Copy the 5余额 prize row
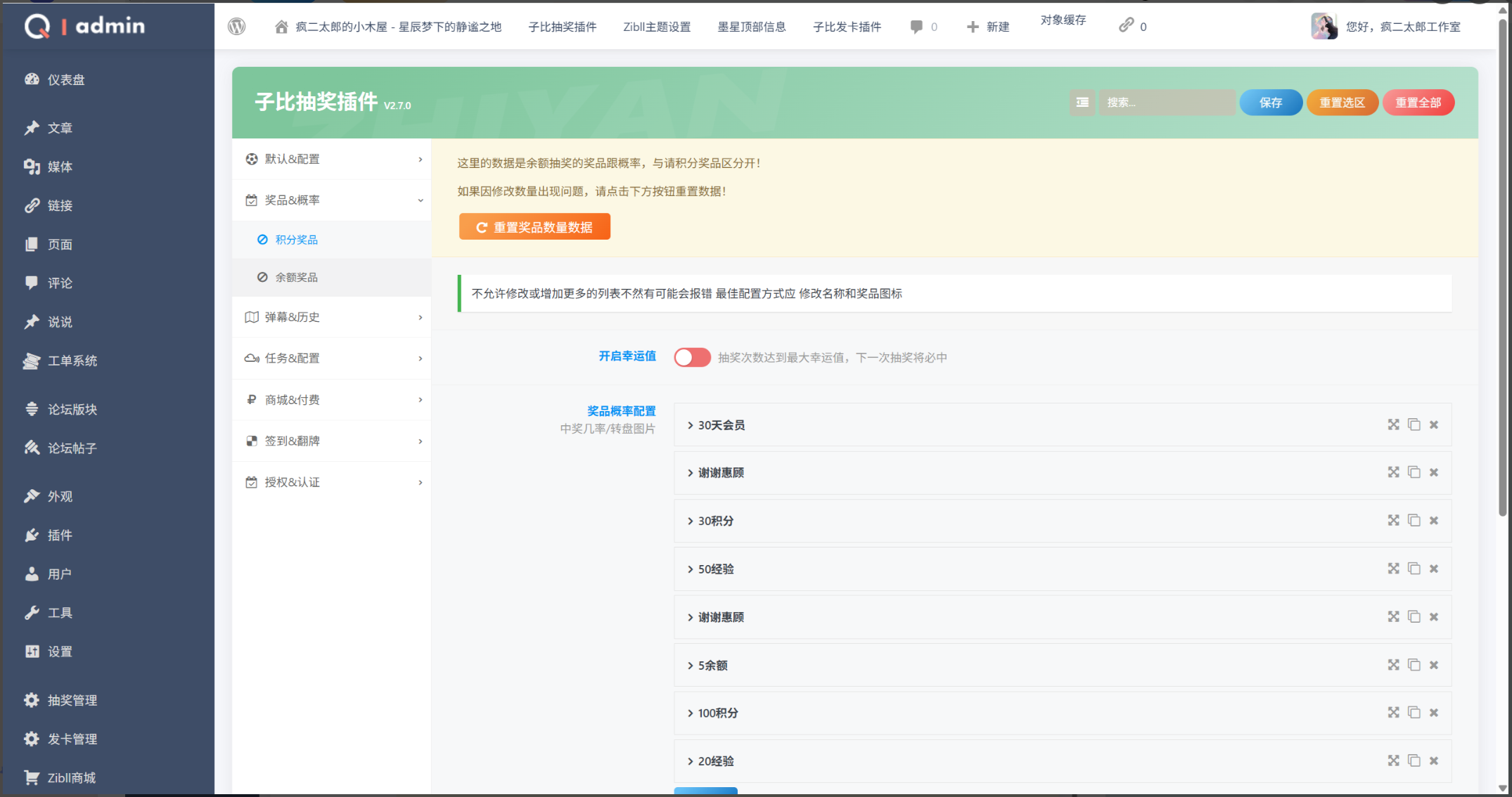This screenshot has height=797, width=1512. 1414,665
